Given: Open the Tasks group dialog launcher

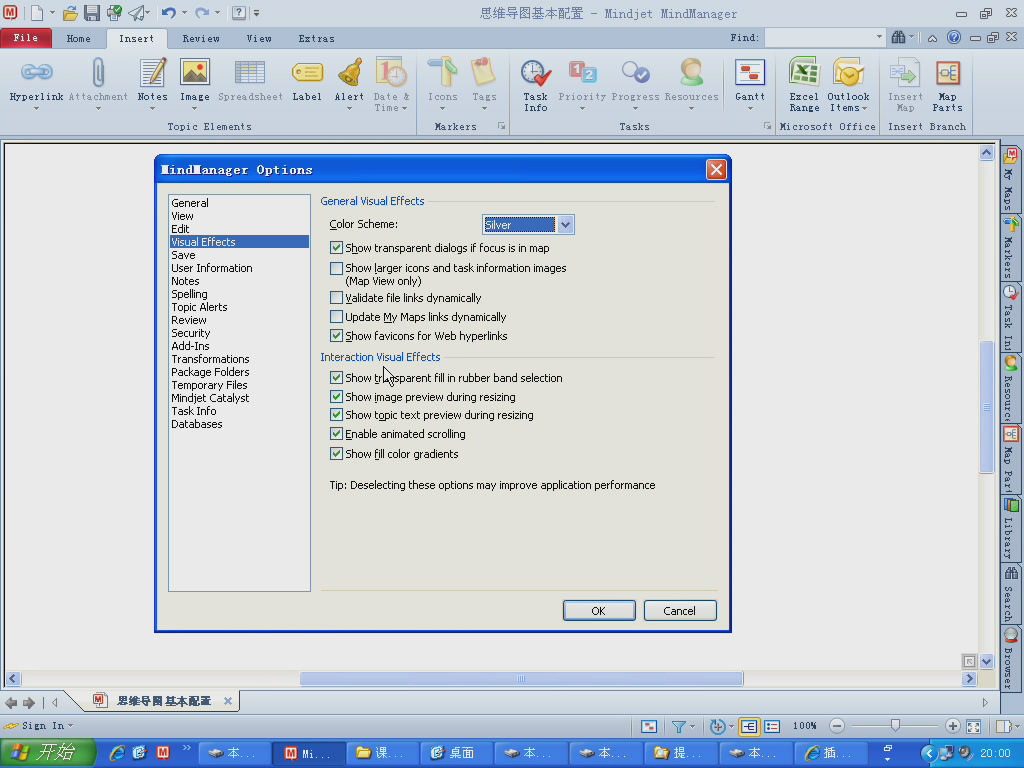Looking at the screenshot, I should click(767, 127).
